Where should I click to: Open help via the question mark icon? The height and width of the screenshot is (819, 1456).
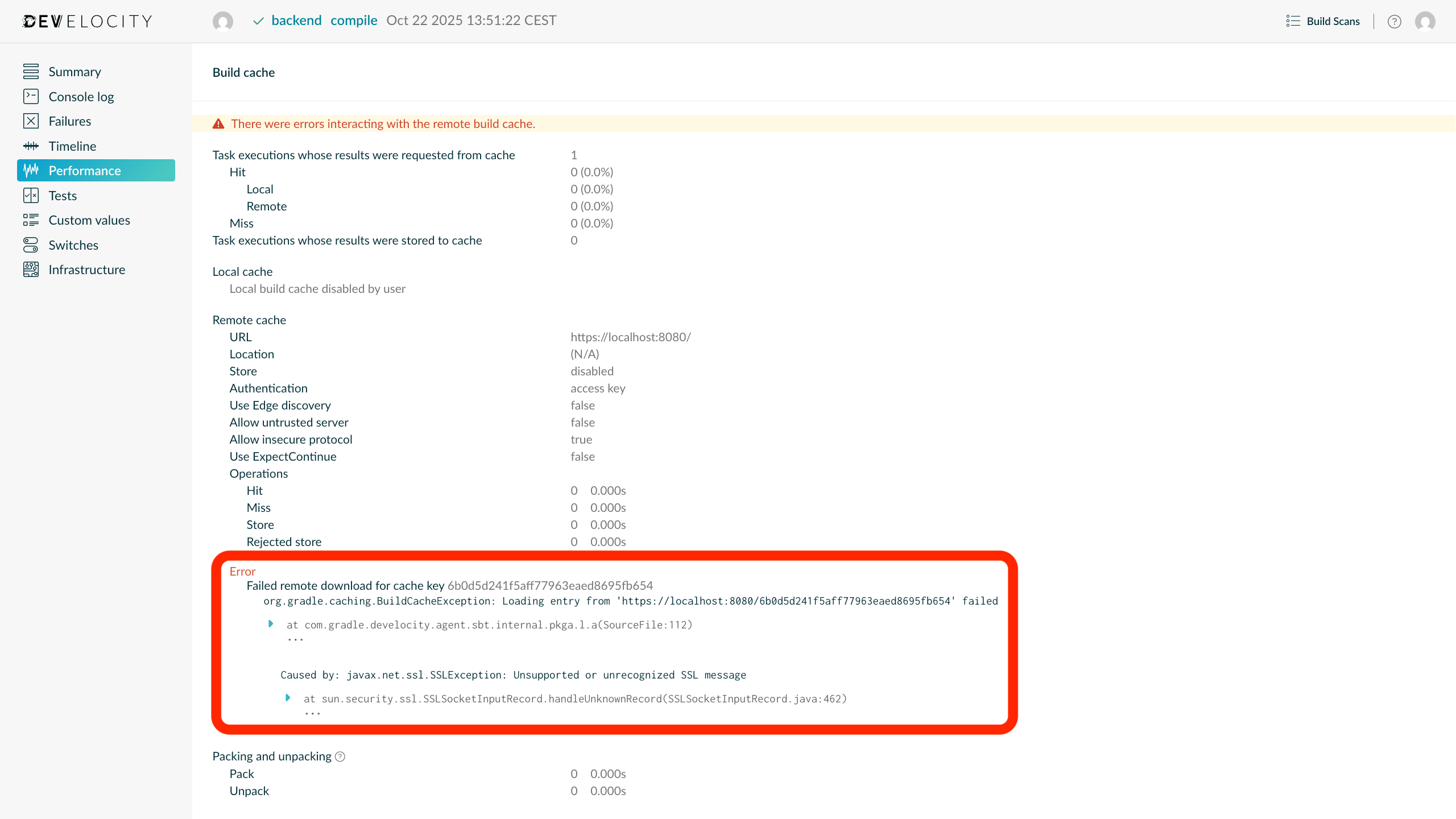1395,21
